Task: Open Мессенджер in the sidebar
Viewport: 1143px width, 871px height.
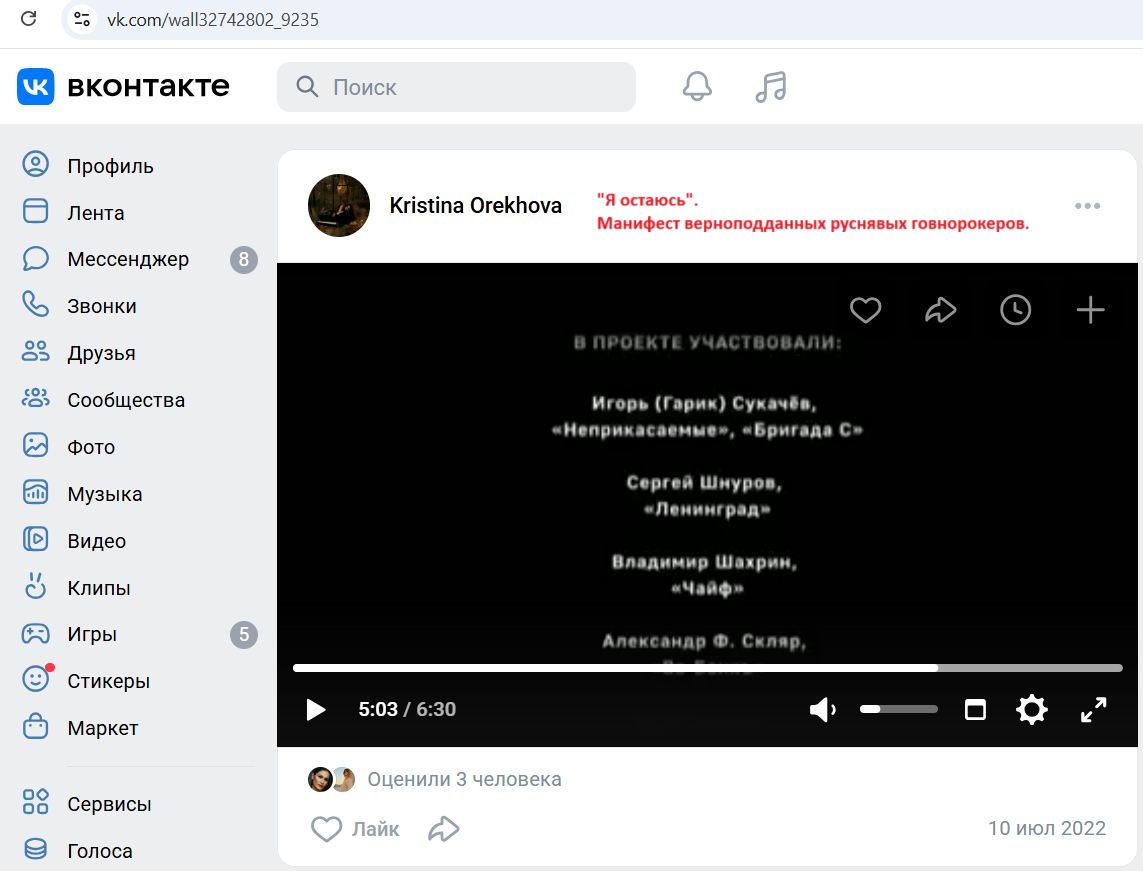Action: click(127, 260)
